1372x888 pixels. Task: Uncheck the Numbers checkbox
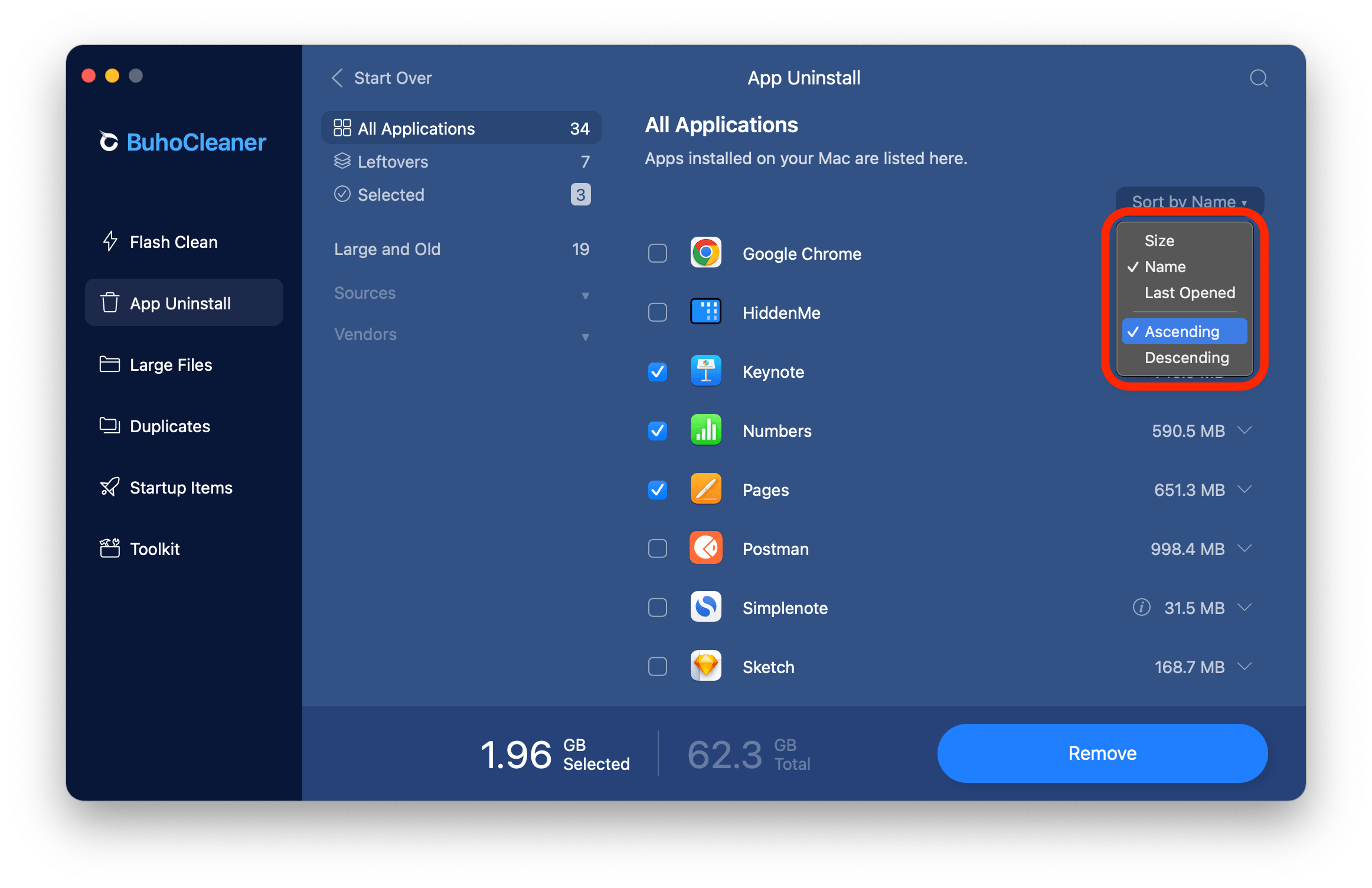[658, 430]
